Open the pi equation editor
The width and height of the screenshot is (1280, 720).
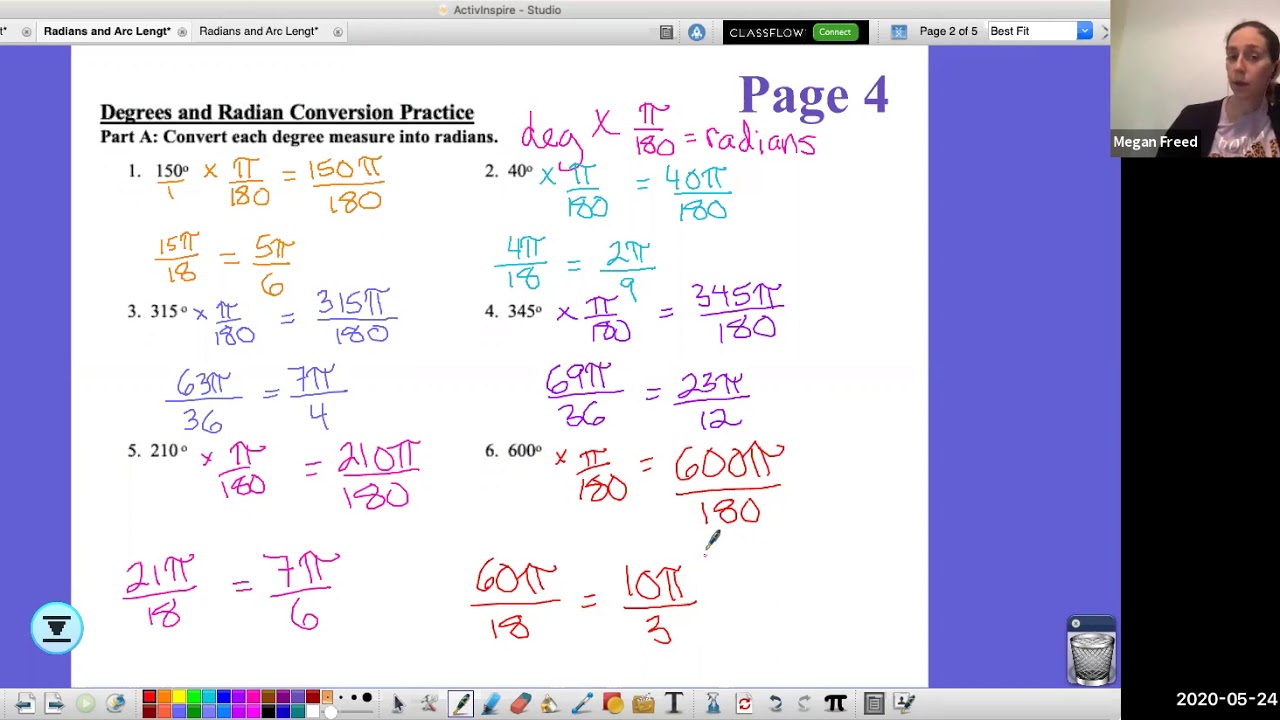[835, 704]
